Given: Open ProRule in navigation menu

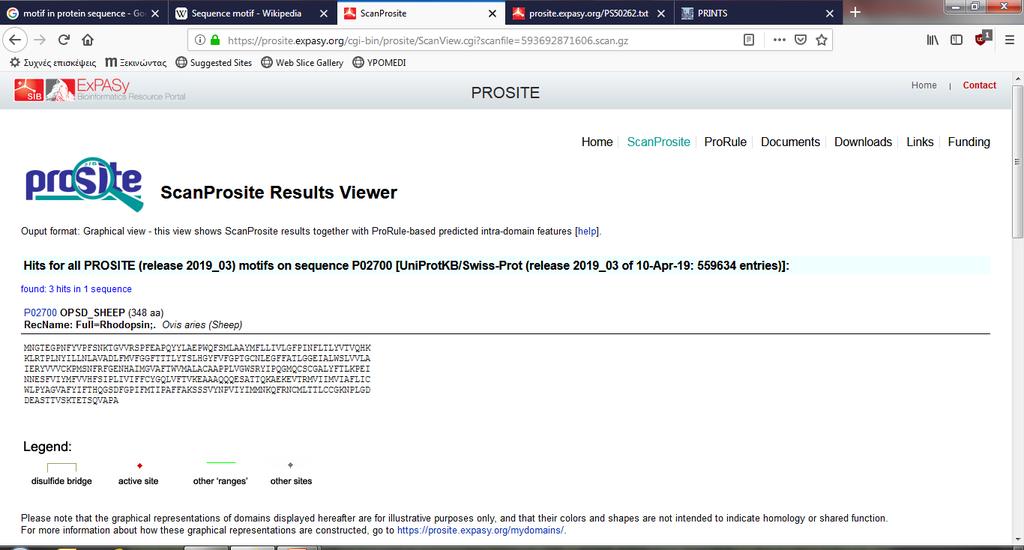Looking at the screenshot, I should click(725, 142).
